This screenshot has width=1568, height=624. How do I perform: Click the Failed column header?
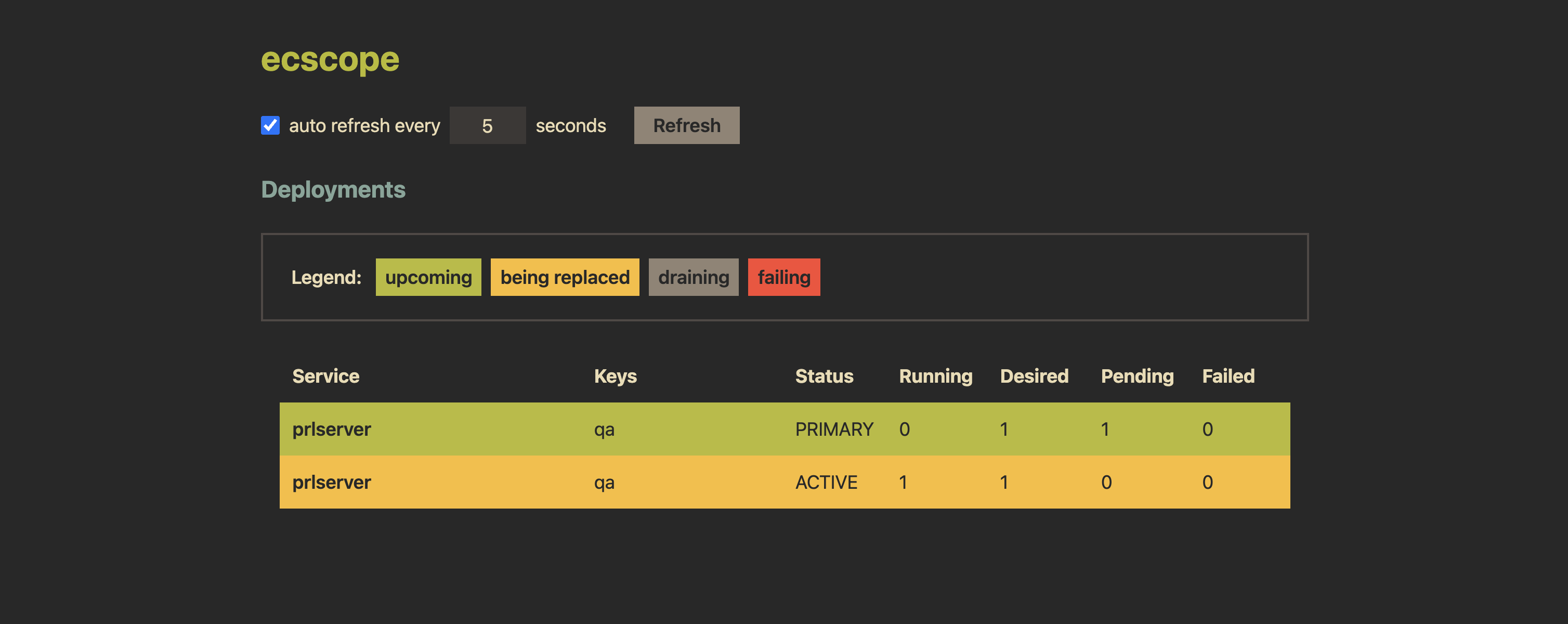click(x=1228, y=375)
